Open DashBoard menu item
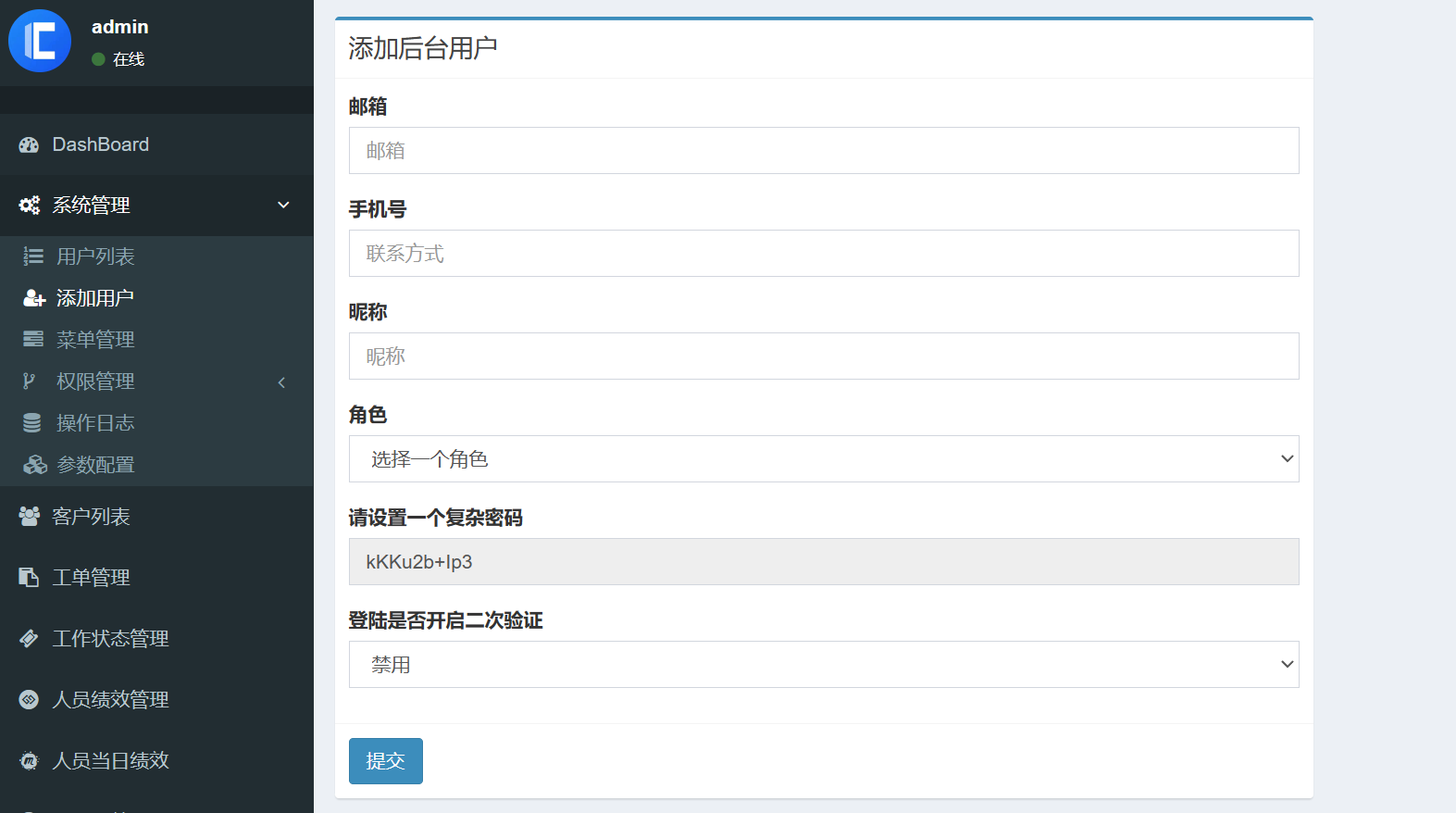Viewport: 1456px width, 813px height. [156, 144]
